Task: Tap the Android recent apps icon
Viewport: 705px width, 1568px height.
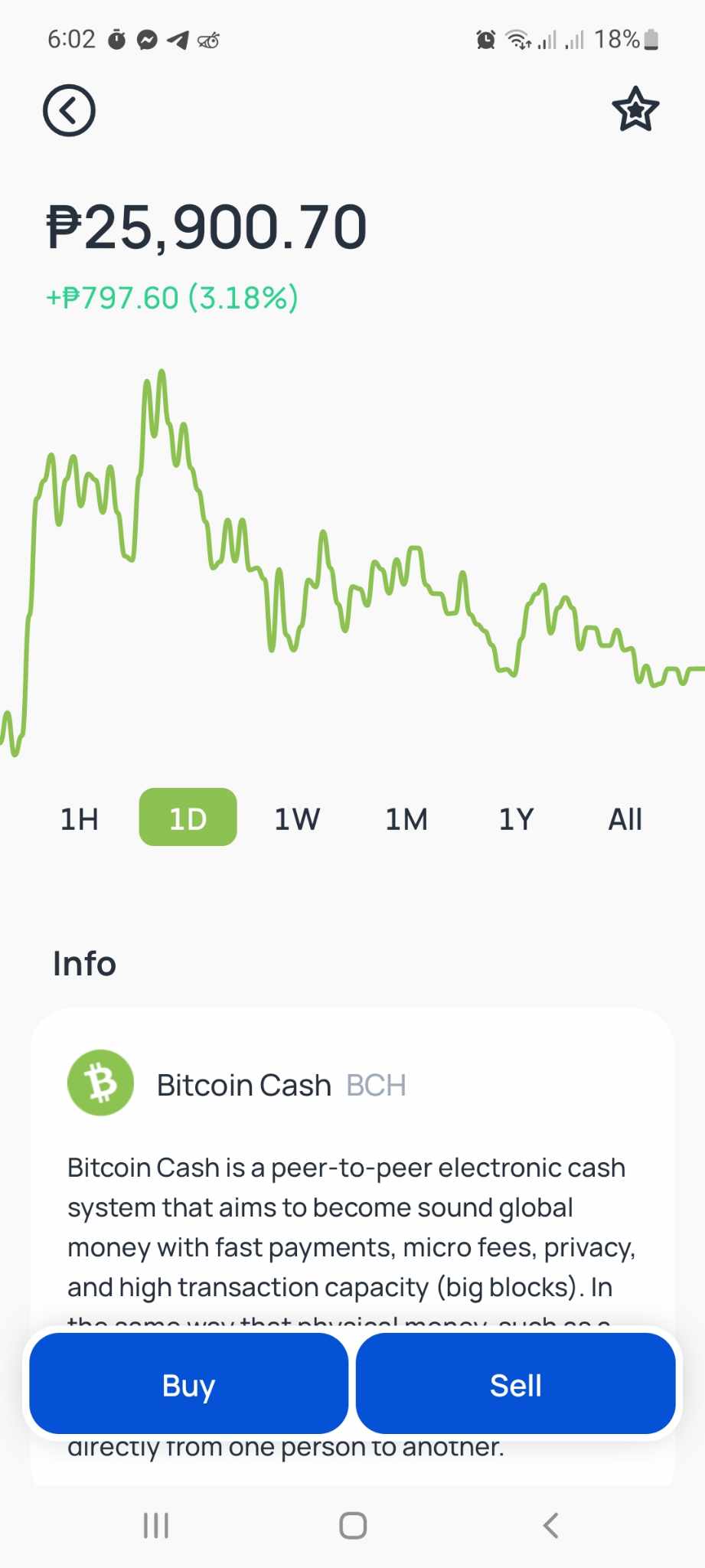Action: [x=156, y=1525]
